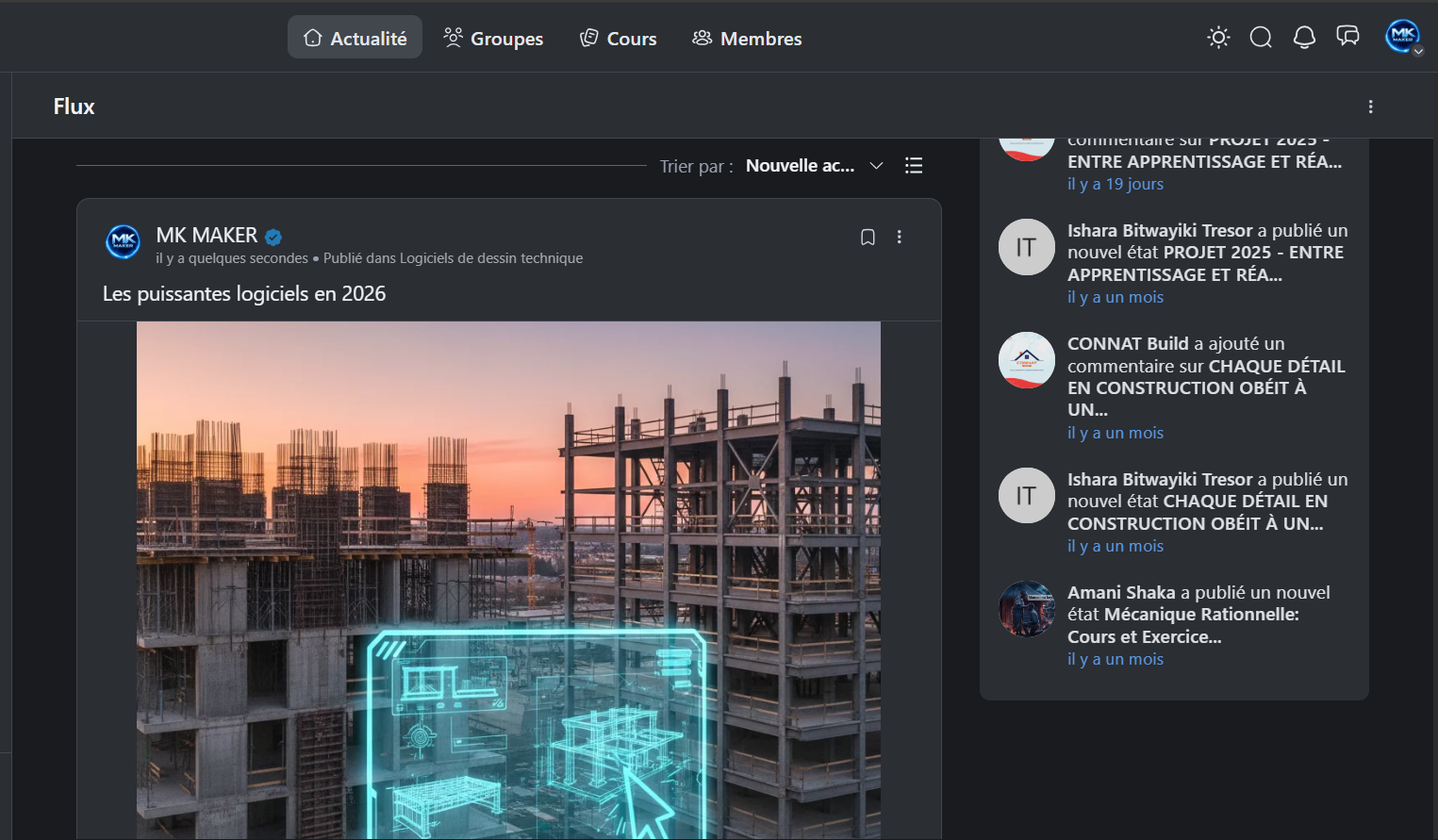Open the messages chat icon

pyautogui.click(x=1347, y=37)
